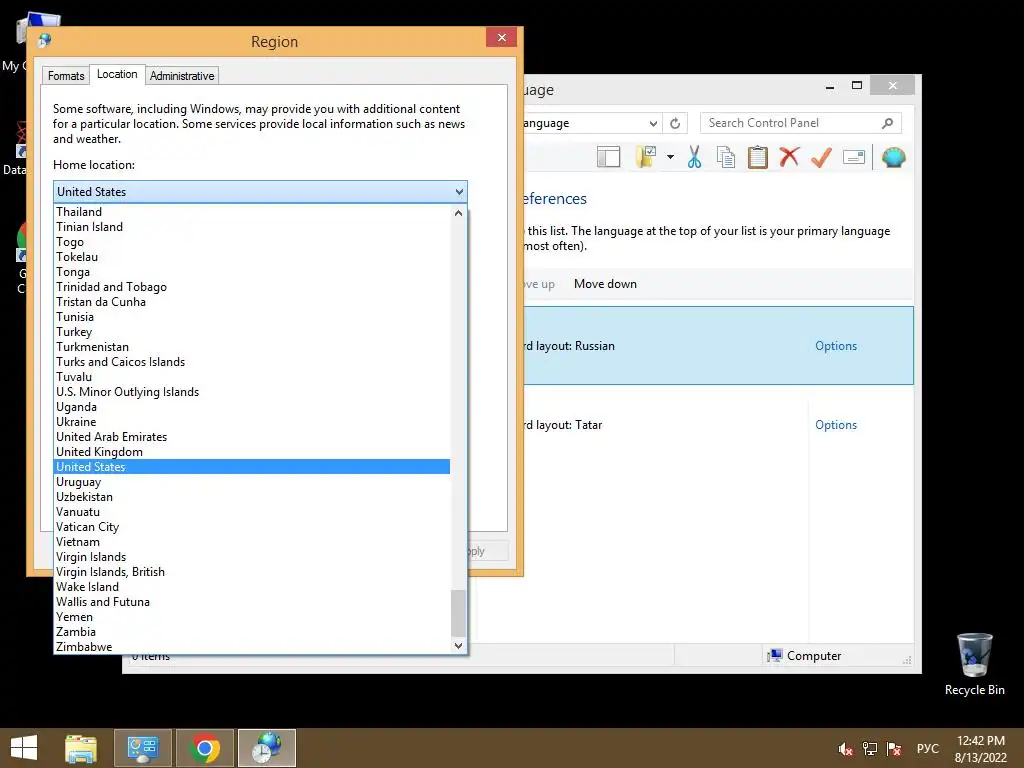Click the dropdown list scroll down arrow
The image size is (1024, 768).
(x=458, y=645)
